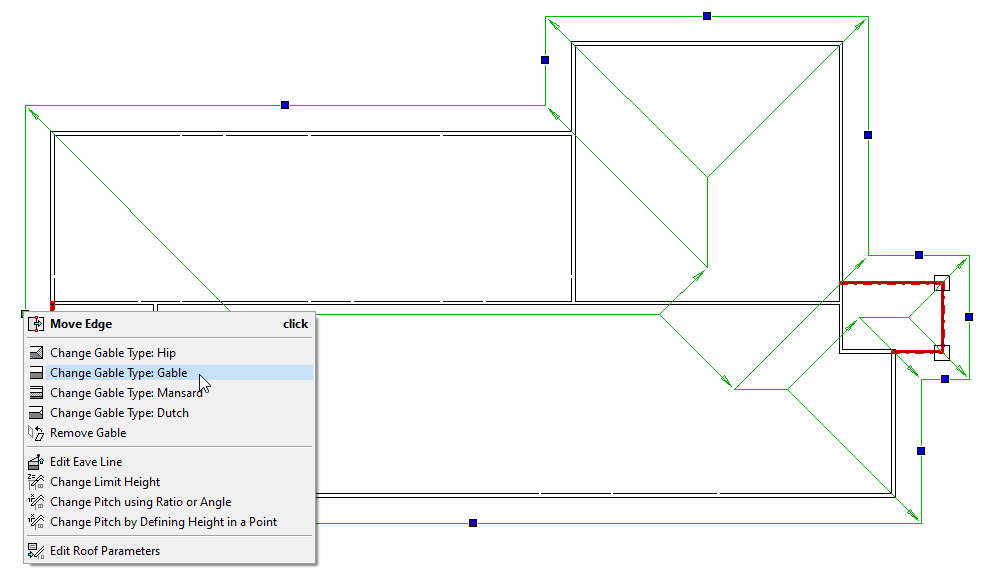
Task: Click square node at bottom corner of red edge
Action: (941, 352)
